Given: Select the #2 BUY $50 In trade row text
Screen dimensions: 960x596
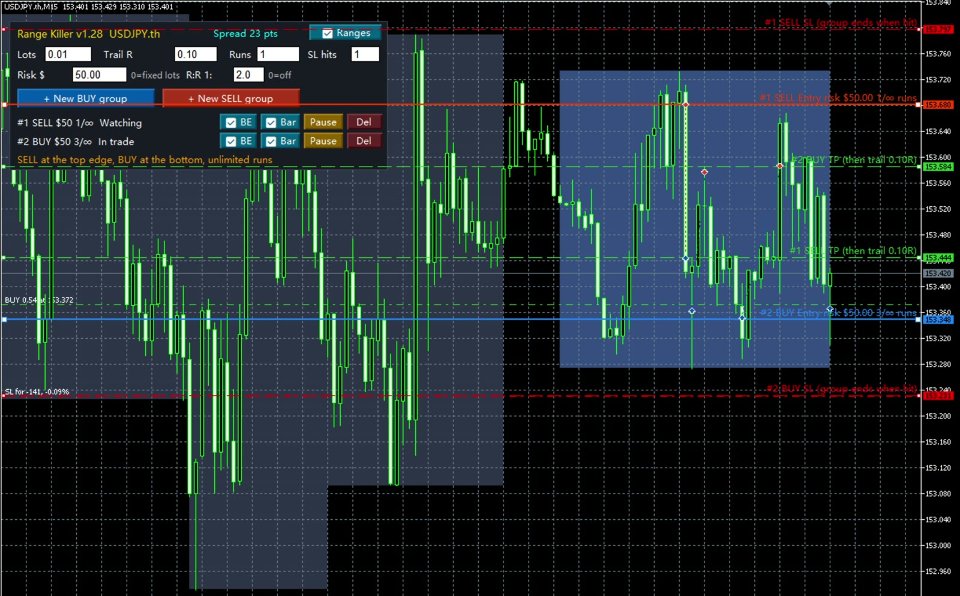Looking at the screenshot, I should (x=76, y=141).
